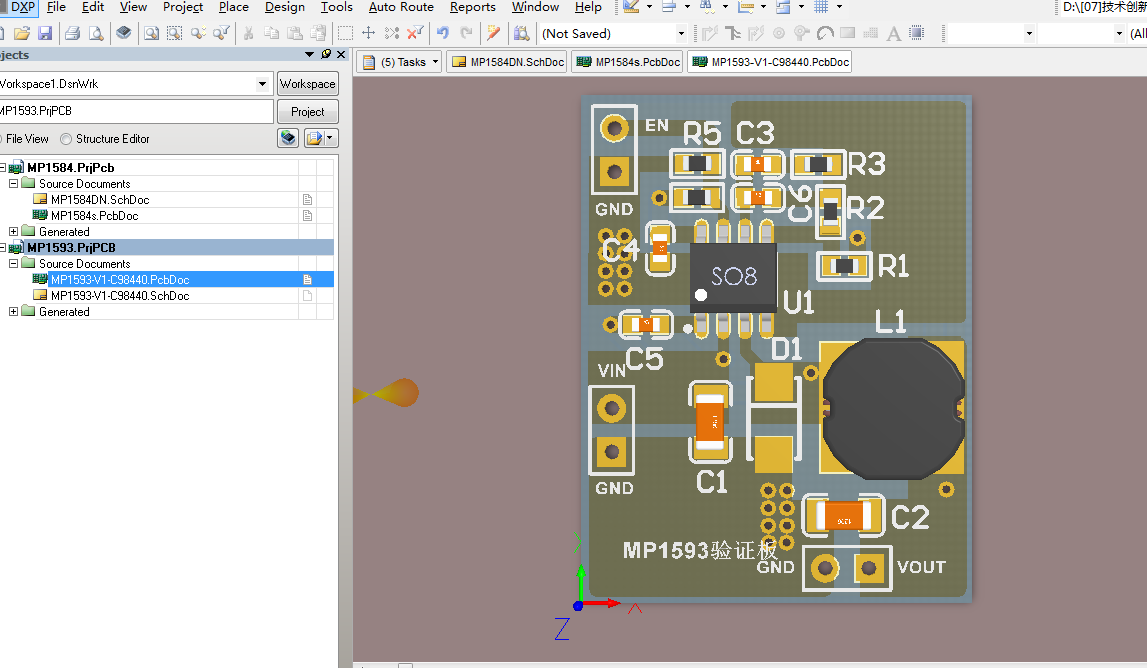1147x668 pixels.
Task: Click the Zoom area icon
Action: click(x=175, y=33)
